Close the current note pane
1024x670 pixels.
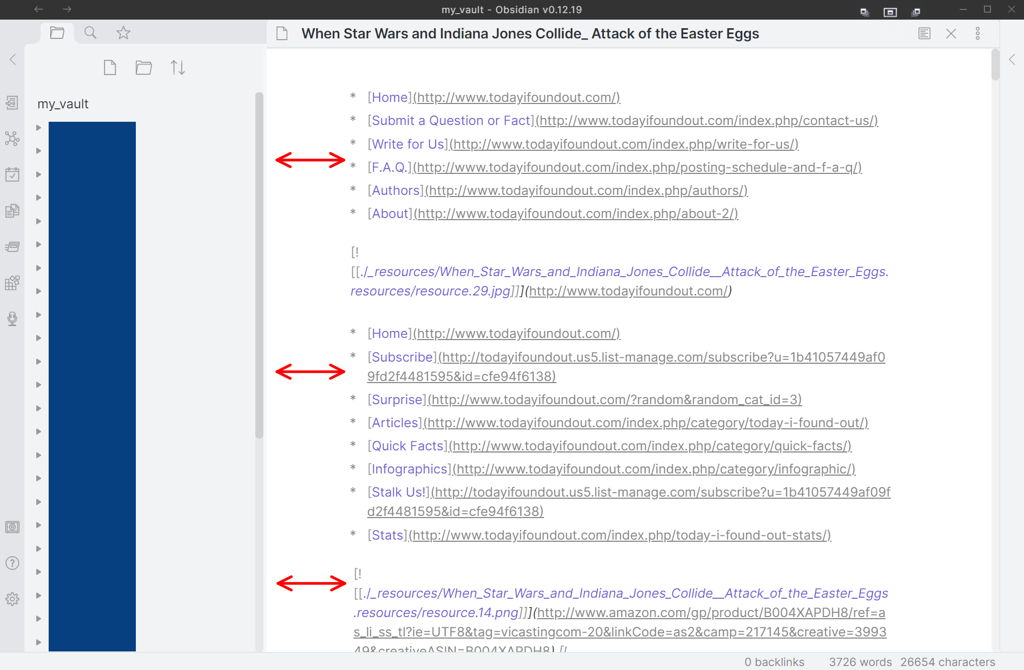(x=951, y=33)
